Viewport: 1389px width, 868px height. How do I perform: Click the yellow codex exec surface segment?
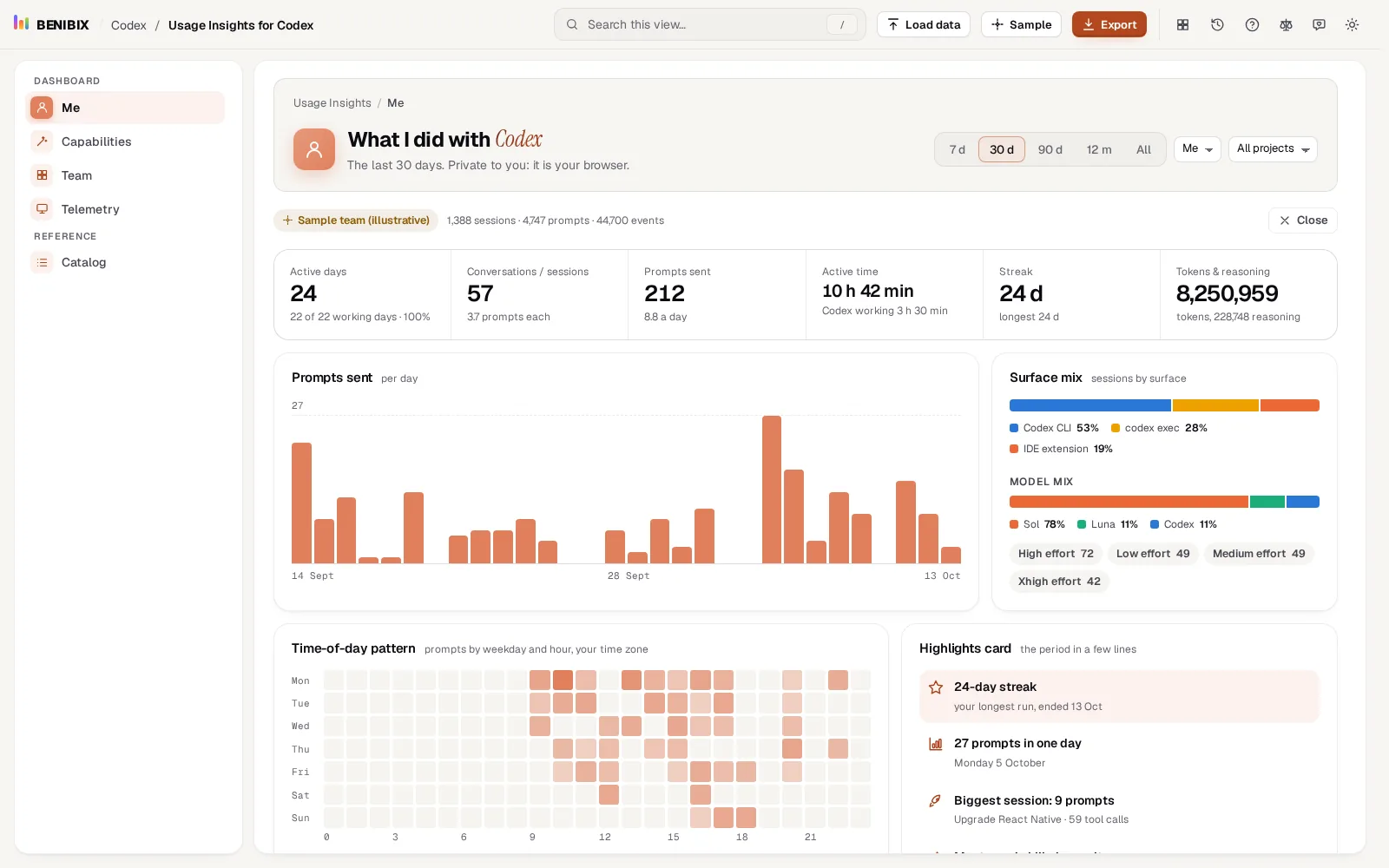pyautogui.click(x=1215, y=405)
